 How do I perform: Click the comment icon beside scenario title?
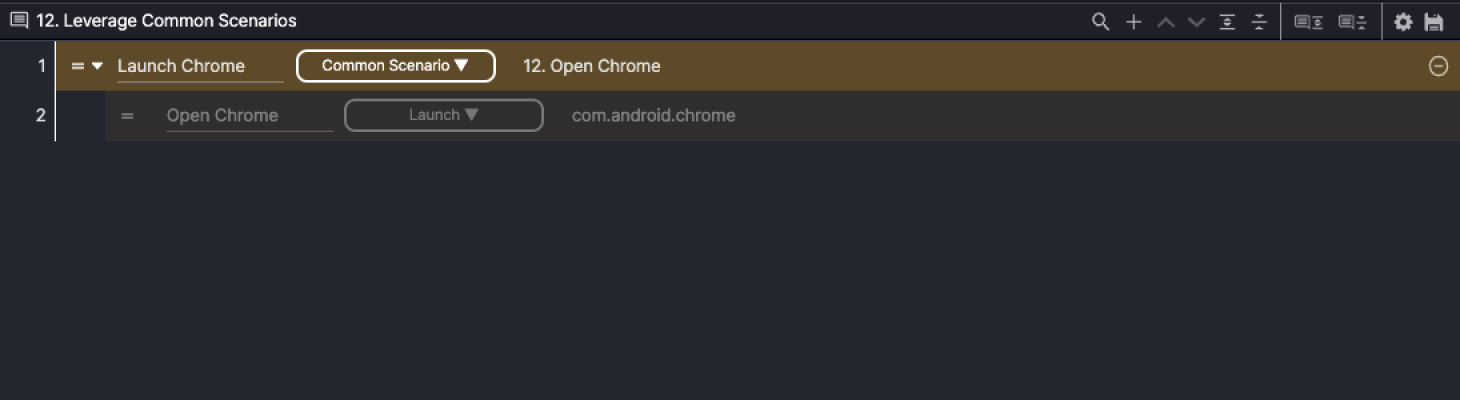click(19, 21)
